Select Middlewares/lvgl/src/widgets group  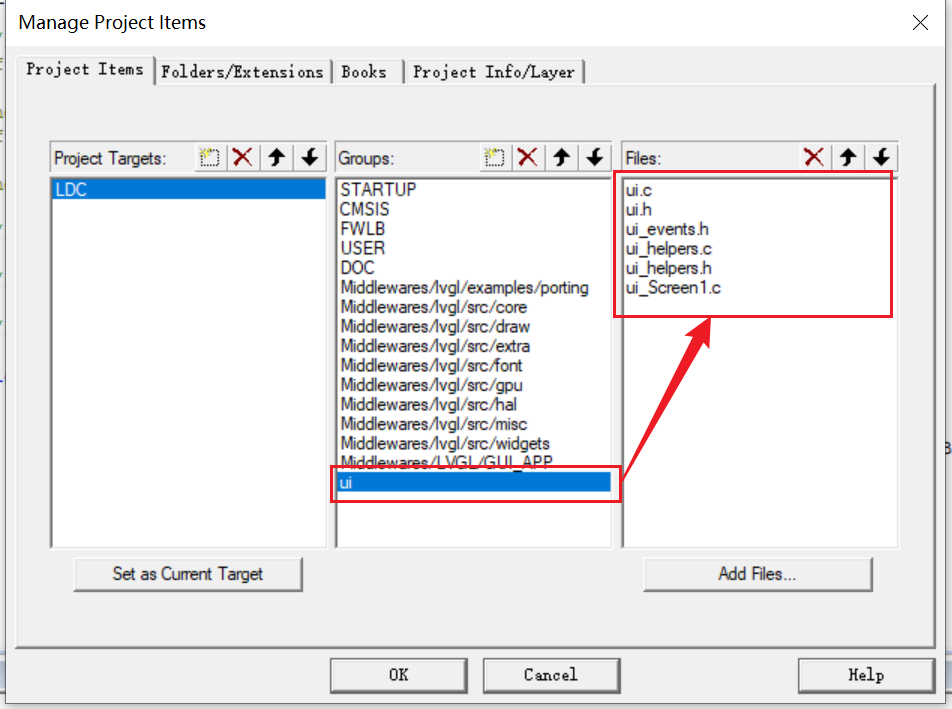point(444,443)
